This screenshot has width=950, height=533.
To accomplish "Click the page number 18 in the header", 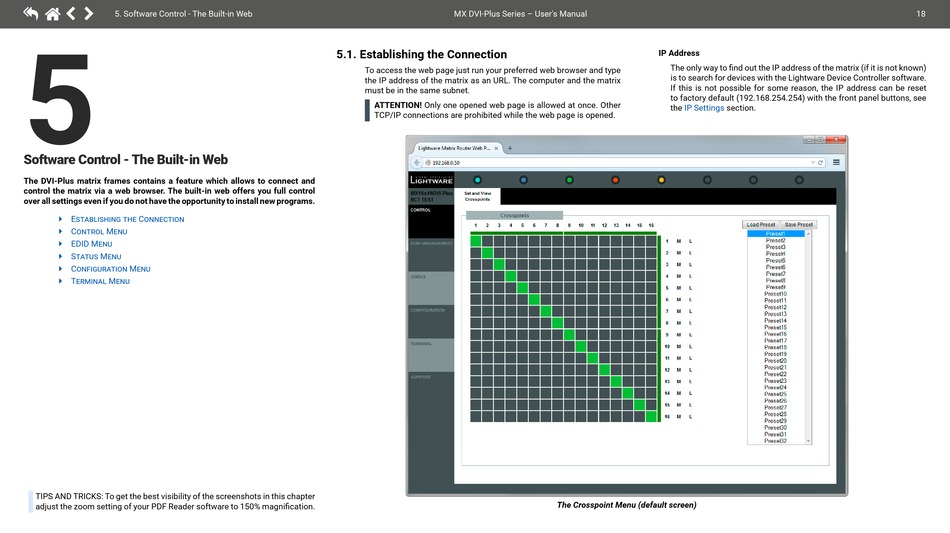I will coord(920,13).
